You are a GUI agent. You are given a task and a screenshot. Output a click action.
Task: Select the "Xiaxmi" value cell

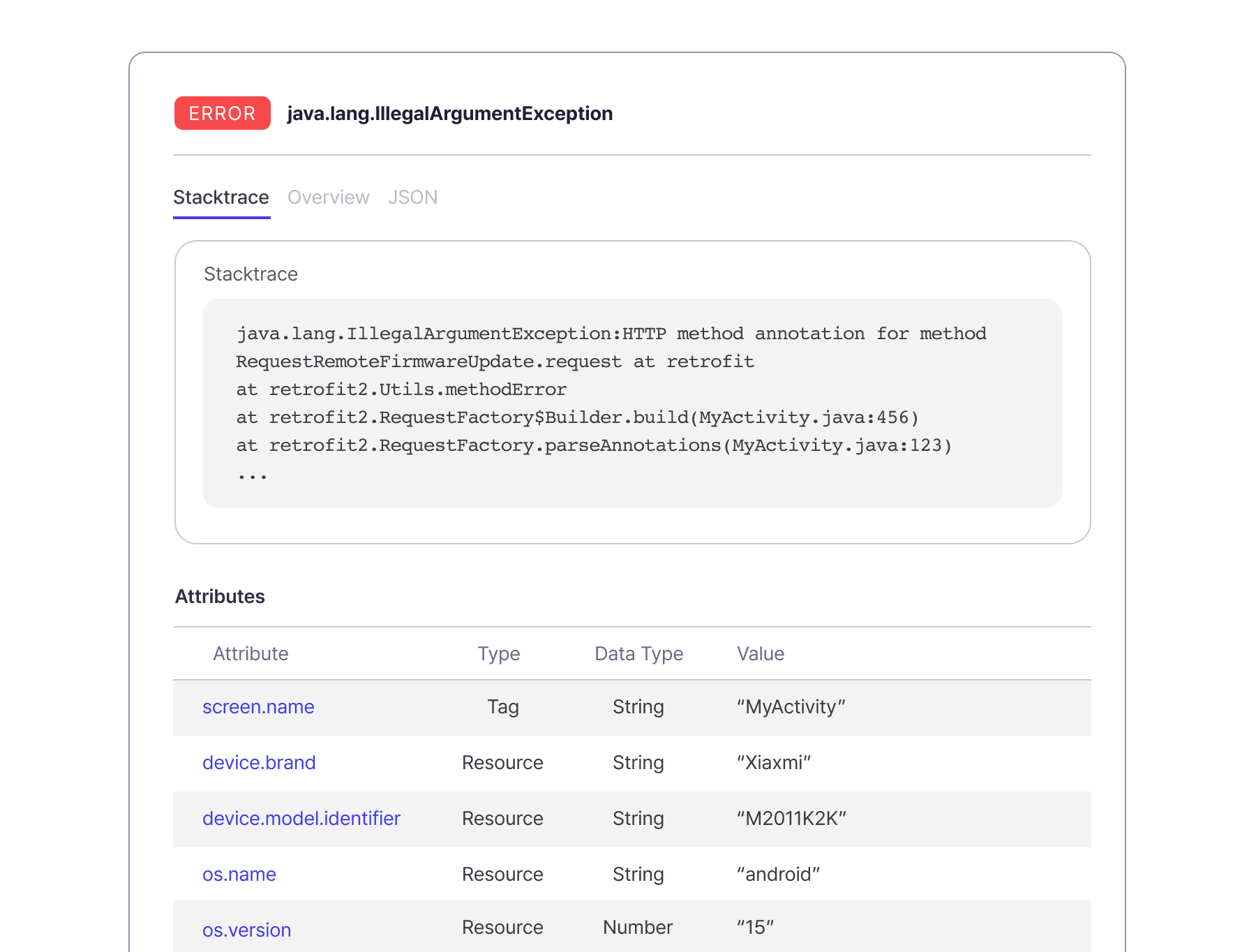tap(774, 763)
